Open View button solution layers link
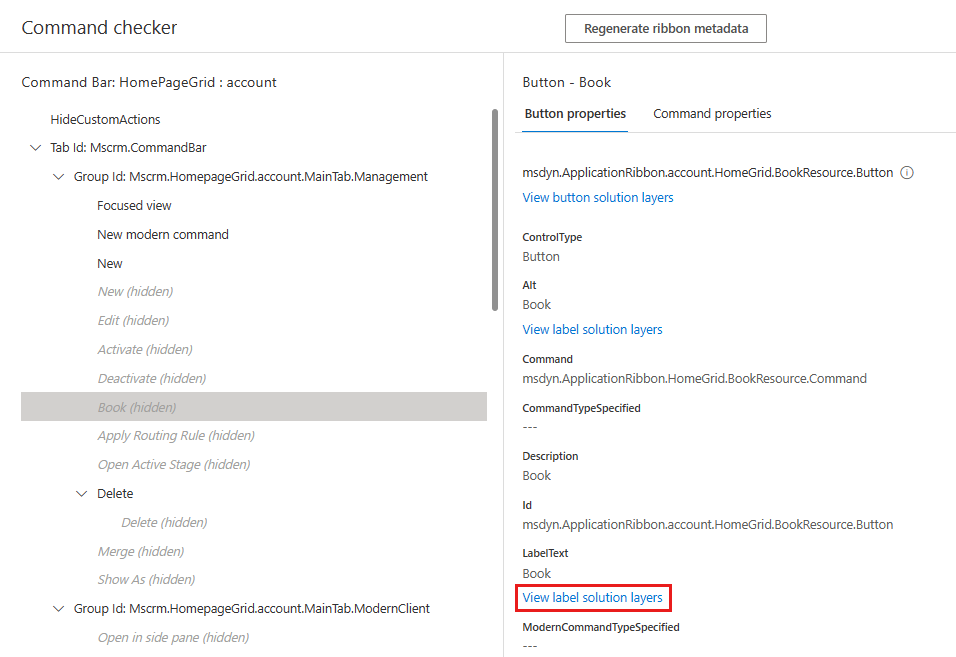Viewport: 956px width, 657px height. [598, 198]
